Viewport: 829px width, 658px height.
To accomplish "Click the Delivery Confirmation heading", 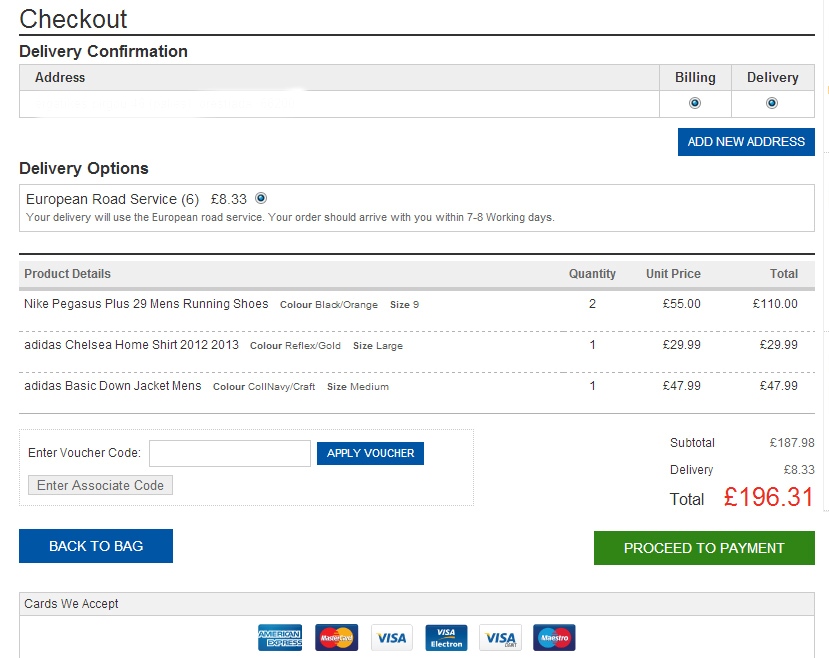I will tap(103, 51).
